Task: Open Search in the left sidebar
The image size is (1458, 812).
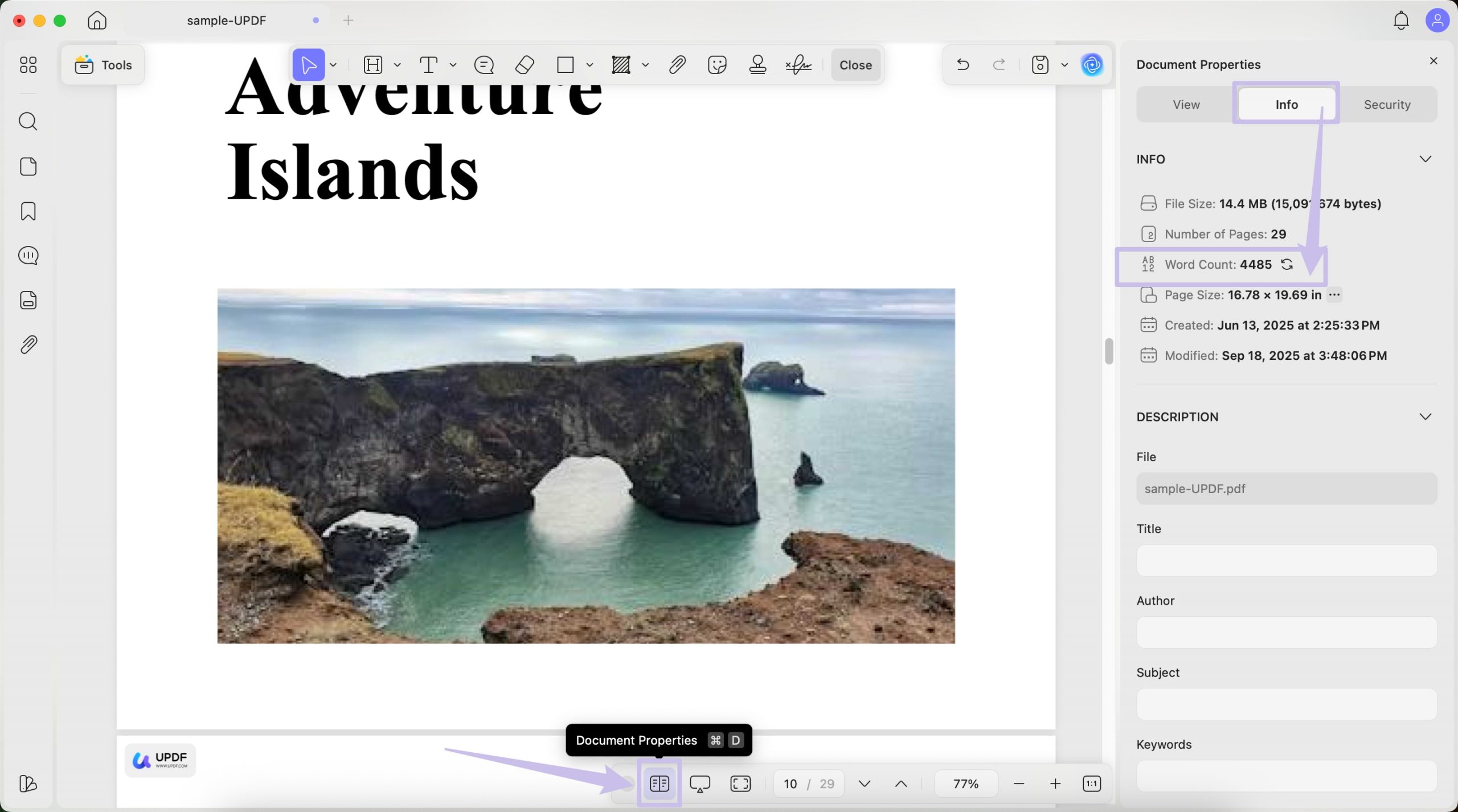Action: click(x=27, y=121)
